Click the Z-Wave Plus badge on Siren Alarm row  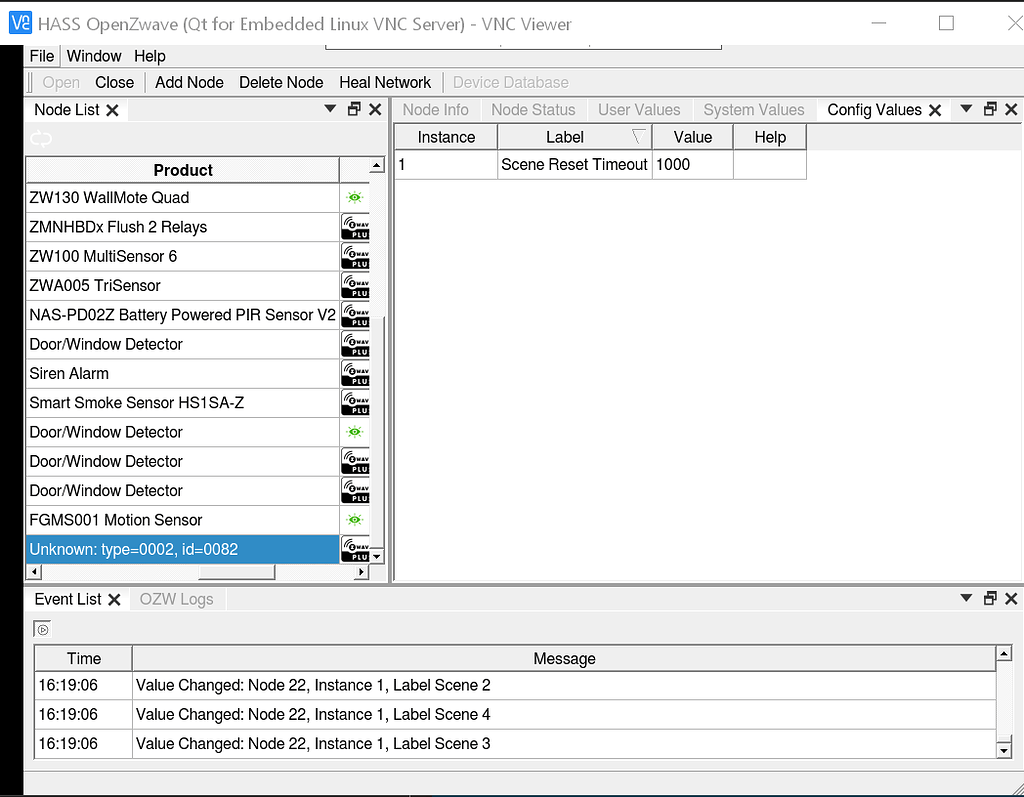tap(355, 373)
